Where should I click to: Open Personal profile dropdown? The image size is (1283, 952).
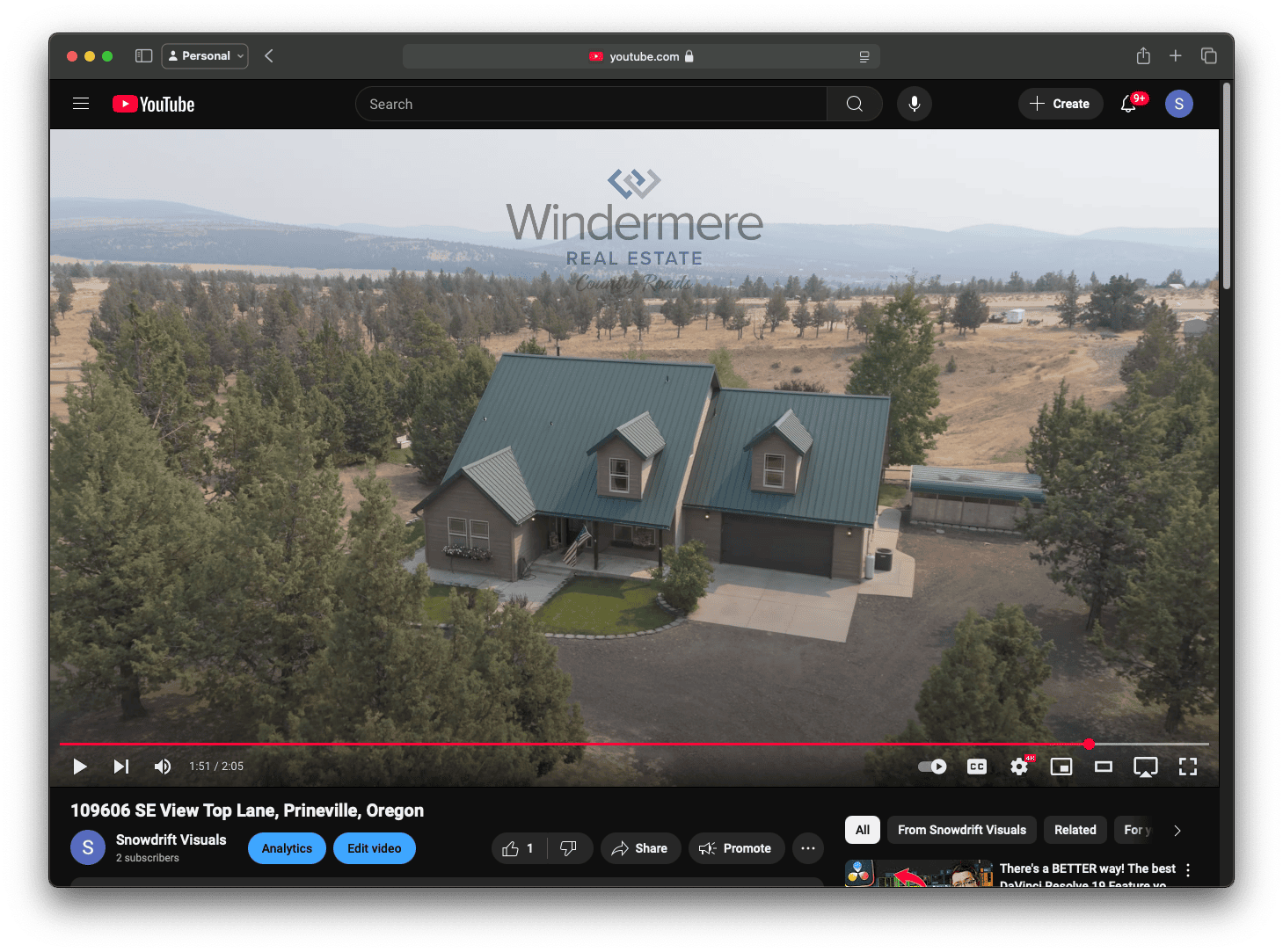coord(205,55)
